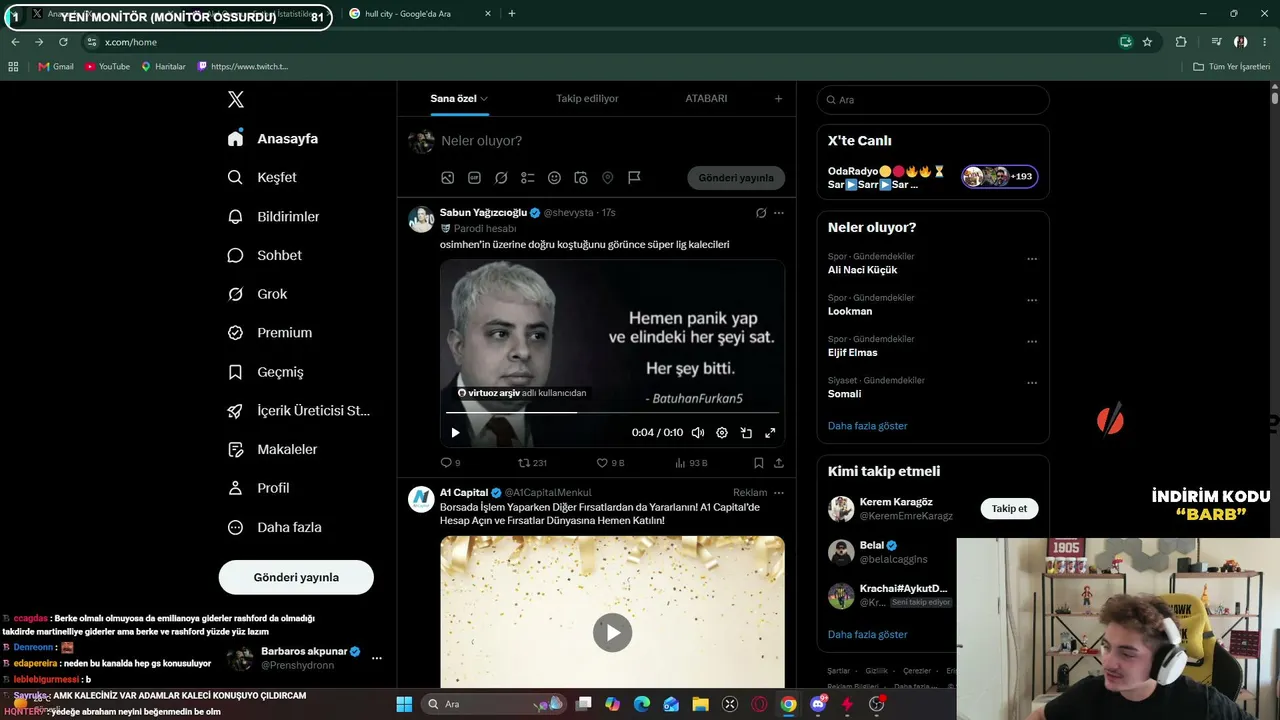1280x720 pixels.
Task: Play the A1 Capital ad video
Action: (x=612, y=632)
